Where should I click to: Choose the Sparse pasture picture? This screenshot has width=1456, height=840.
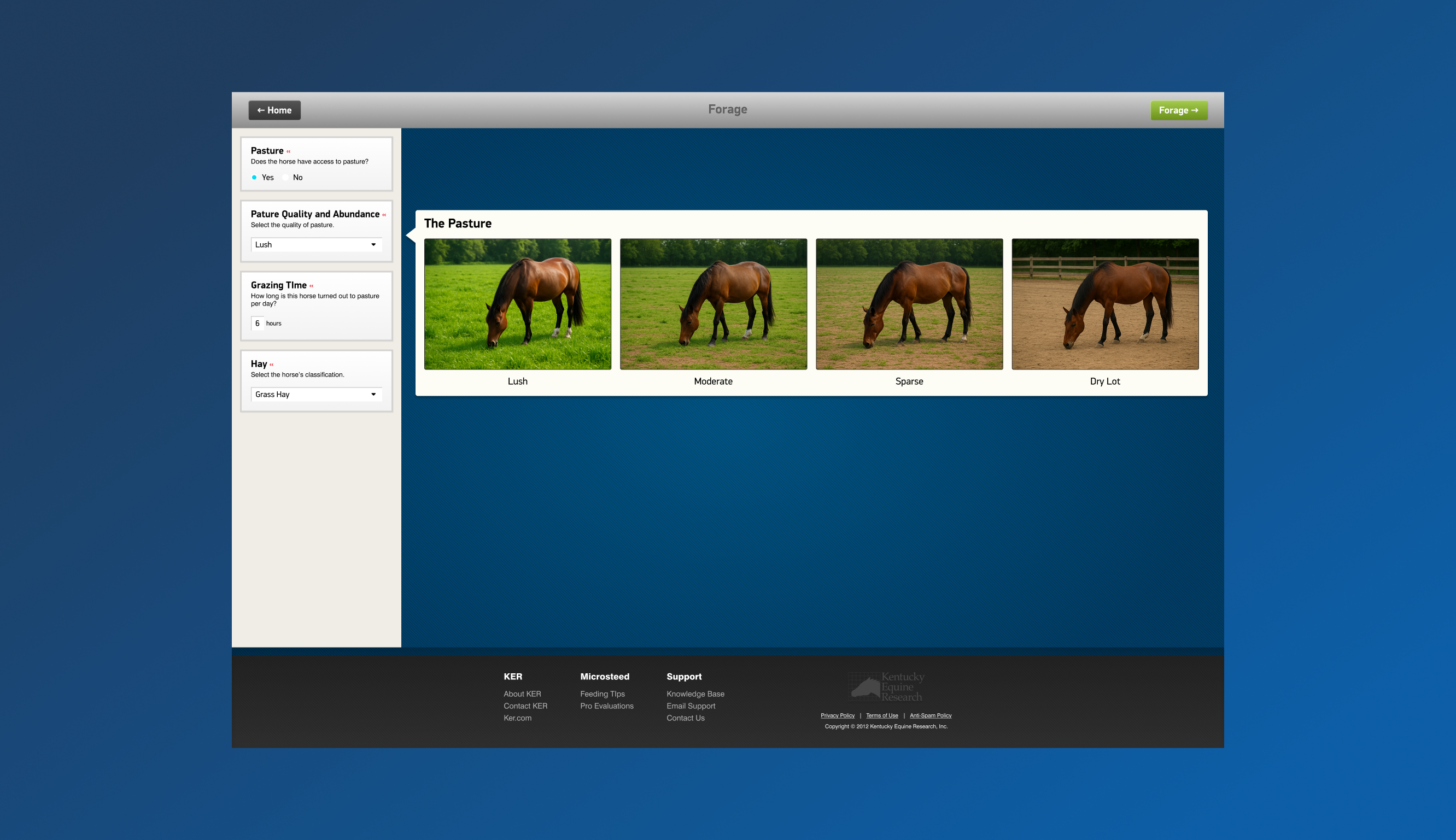pos(909,304)
